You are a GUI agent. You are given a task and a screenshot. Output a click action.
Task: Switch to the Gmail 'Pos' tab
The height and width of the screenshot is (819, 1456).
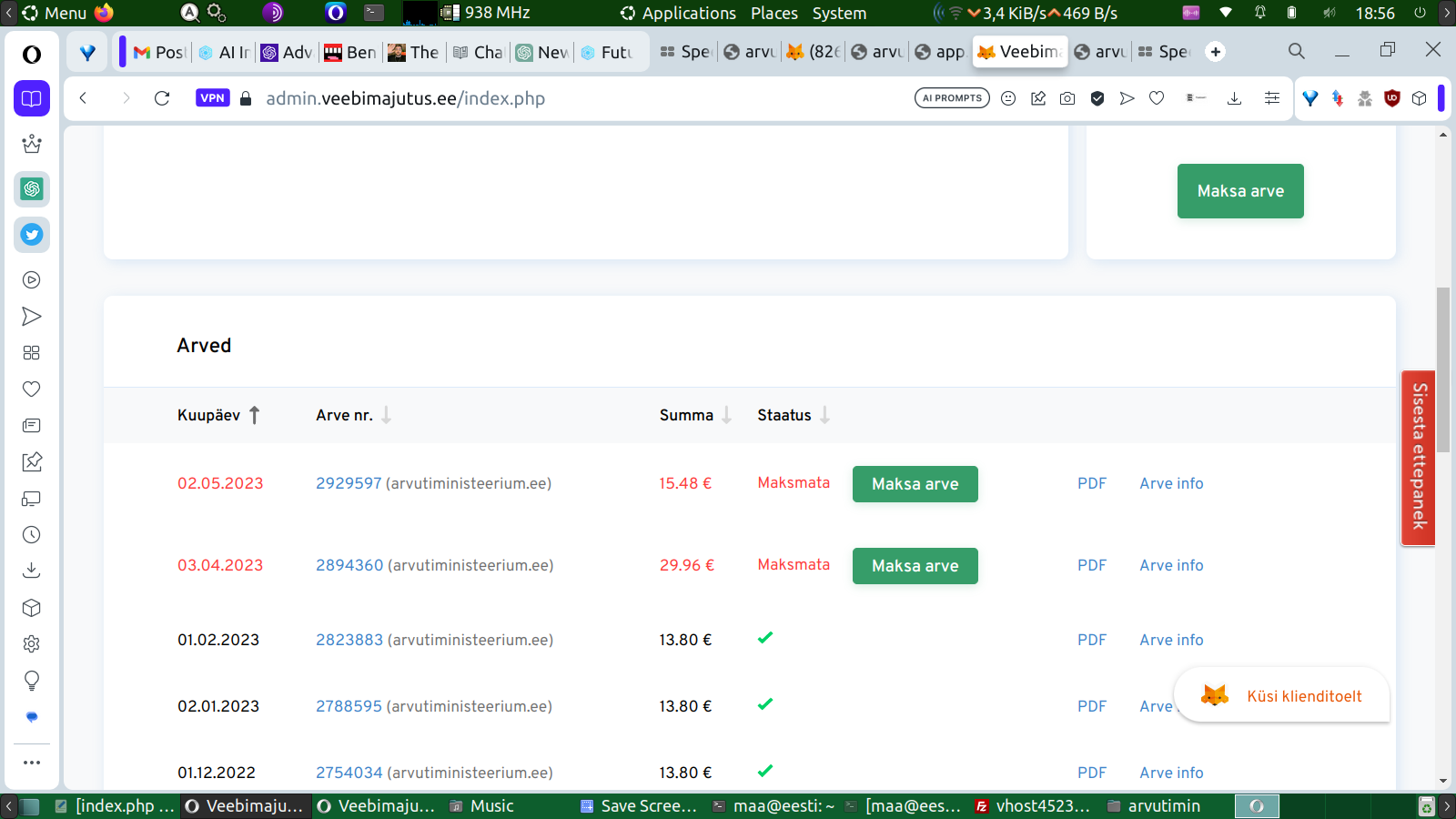(159, 52)
